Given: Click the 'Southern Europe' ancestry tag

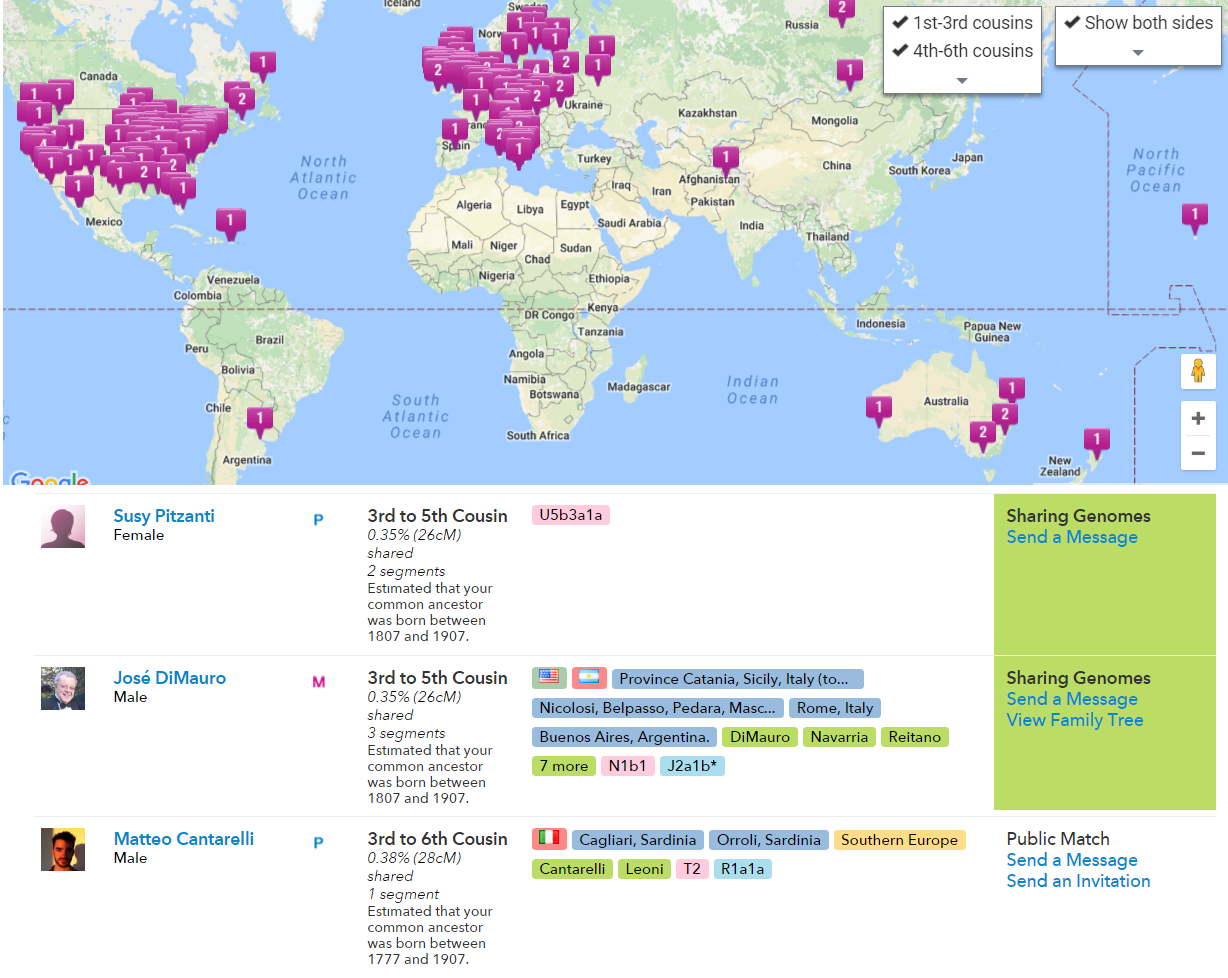Looking at the screenshot, I should (900, 840).
